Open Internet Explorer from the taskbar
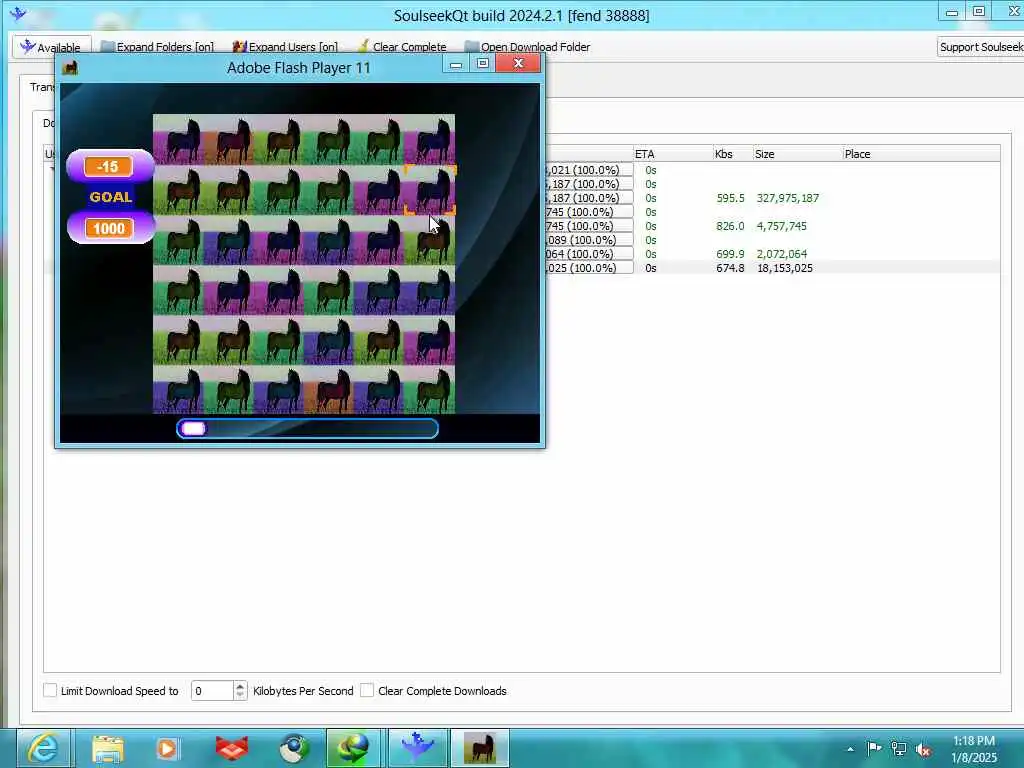Screen dimensions: 1024x768 (x=44, y=748)
